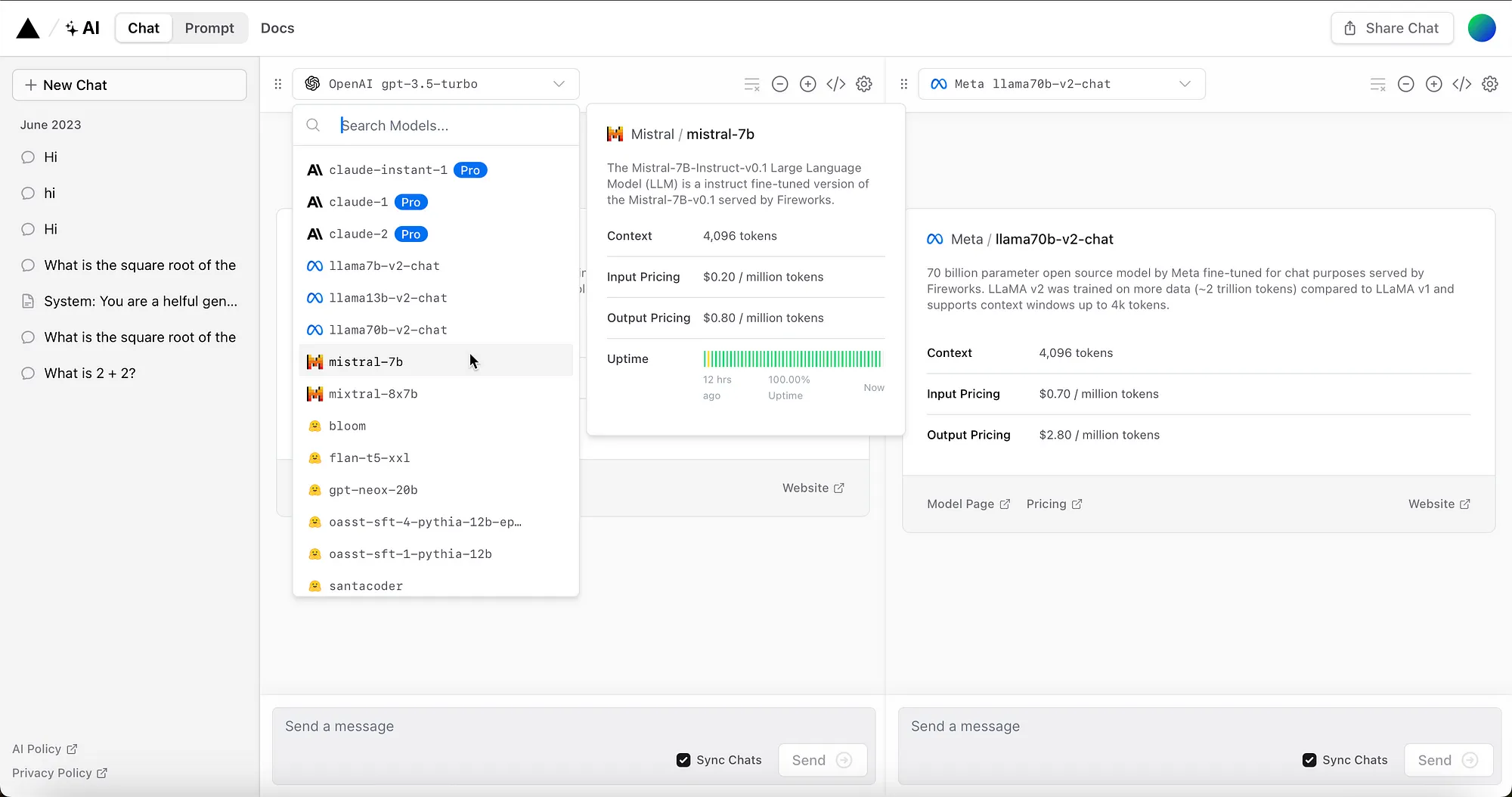
Task: Toggle Sync Chats checkbox in left chat panel
Action: tap(683, 760)
